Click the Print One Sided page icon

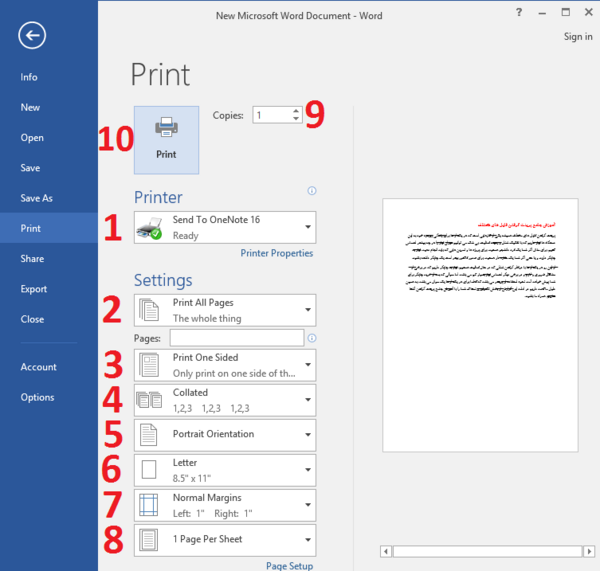click(x=149, y=365)
